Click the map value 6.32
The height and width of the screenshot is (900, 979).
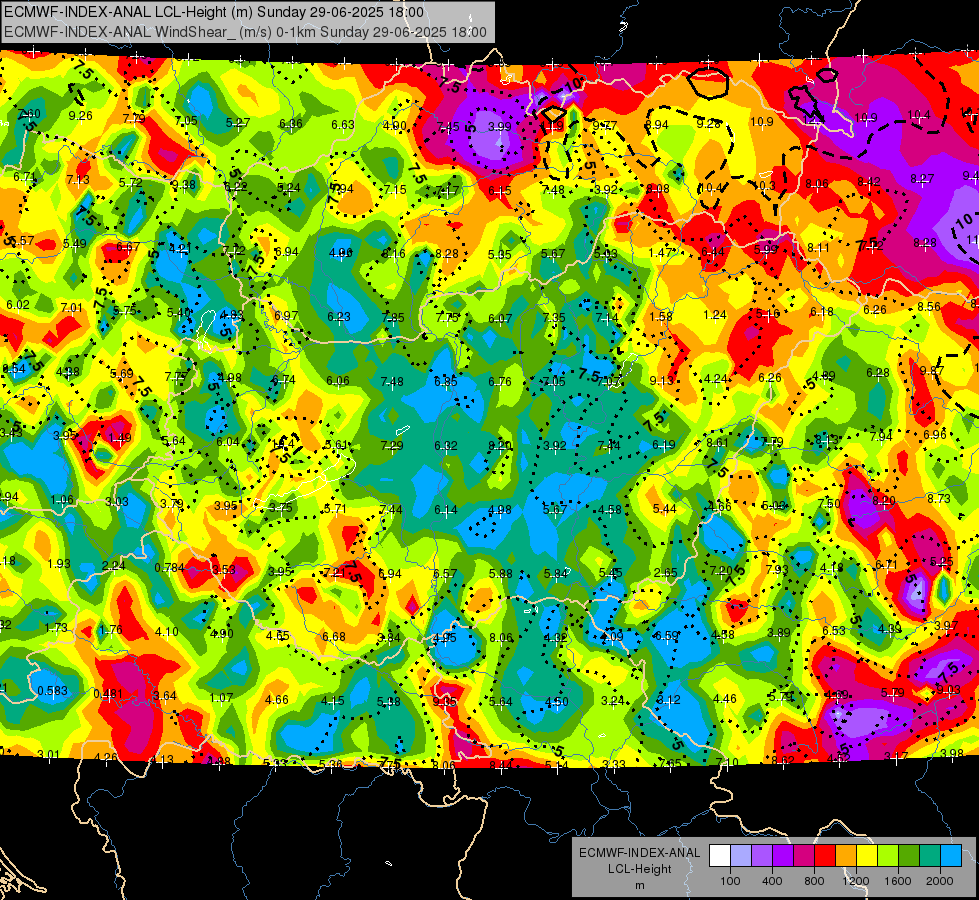[446, 445]
